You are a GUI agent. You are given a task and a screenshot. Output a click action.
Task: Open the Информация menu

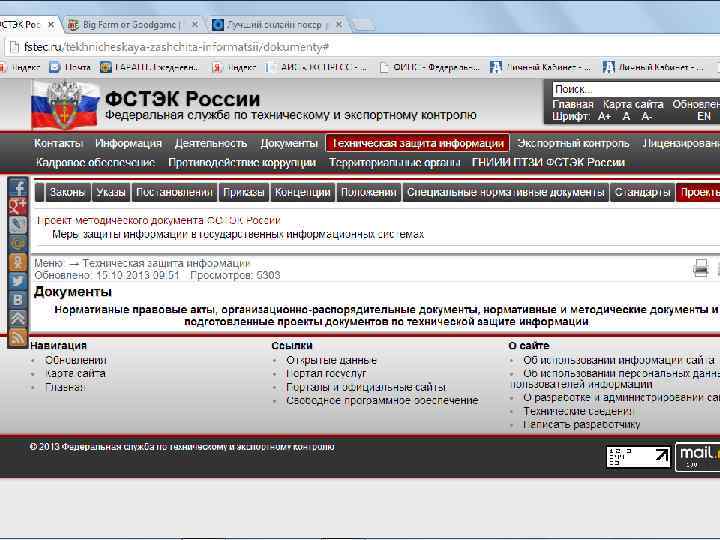click(x=128, y=143)
